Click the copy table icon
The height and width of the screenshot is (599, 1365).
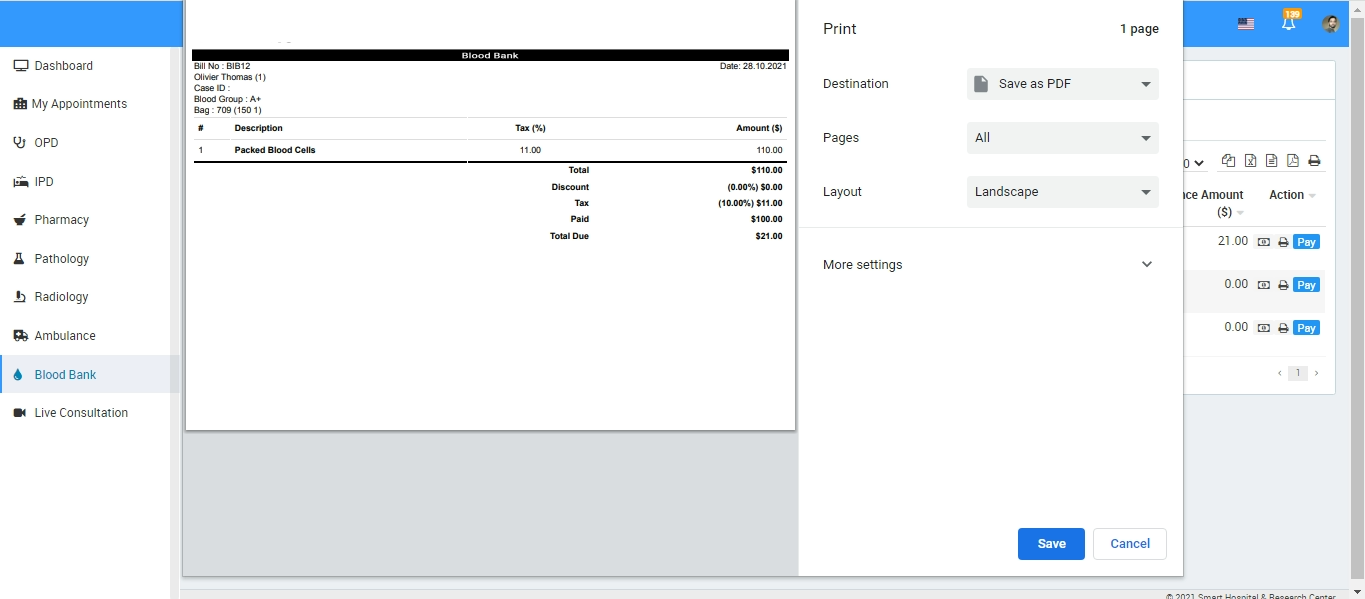click(1228, 161)
